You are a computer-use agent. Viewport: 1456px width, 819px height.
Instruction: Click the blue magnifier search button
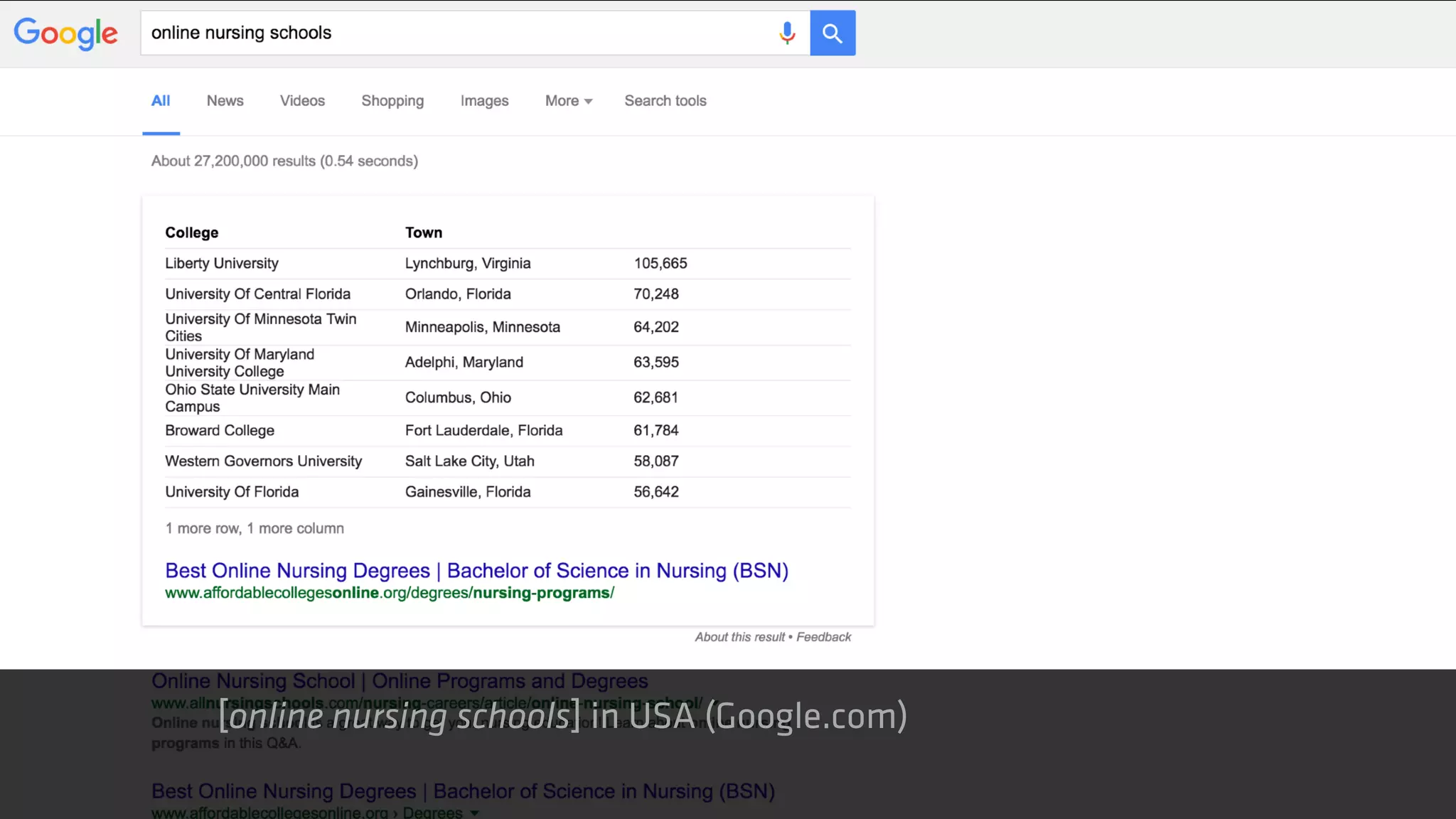833,33
